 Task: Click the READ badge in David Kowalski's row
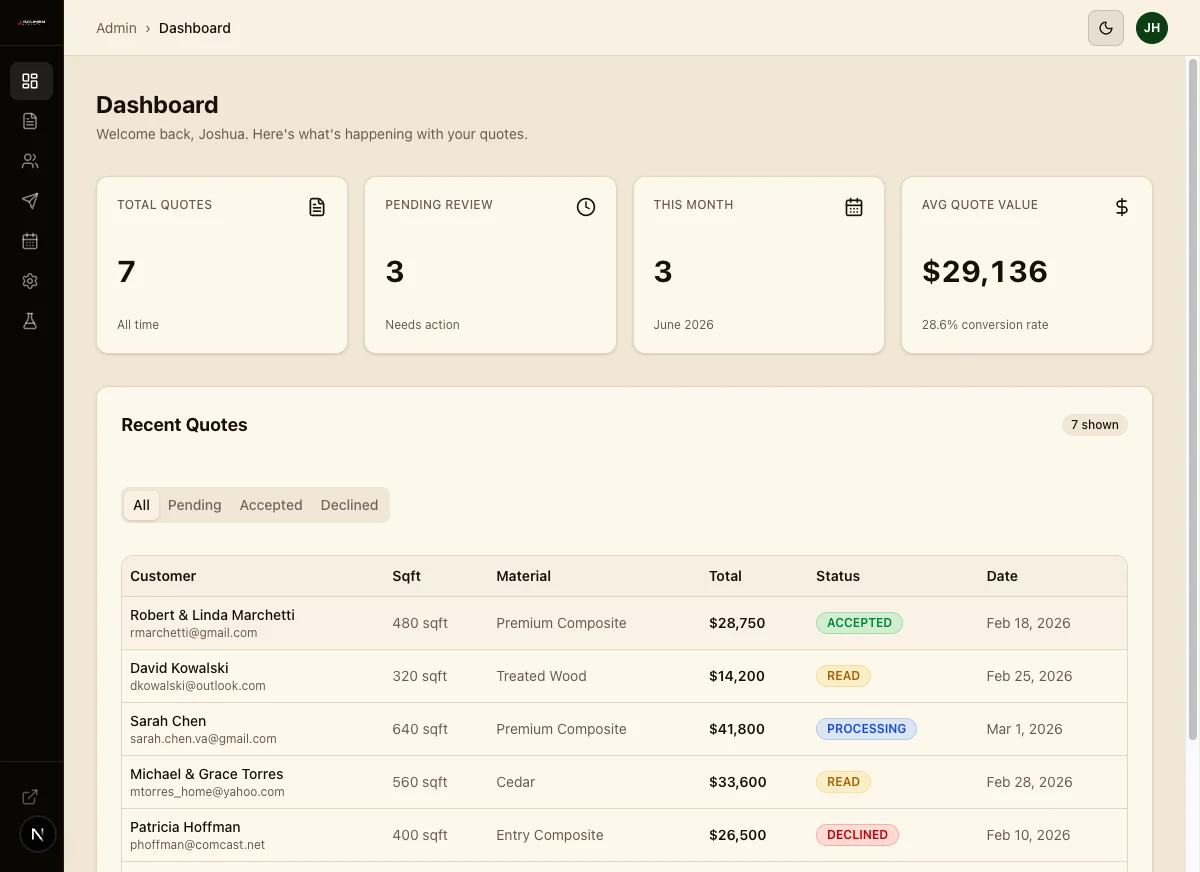click(x=843, y=676)
